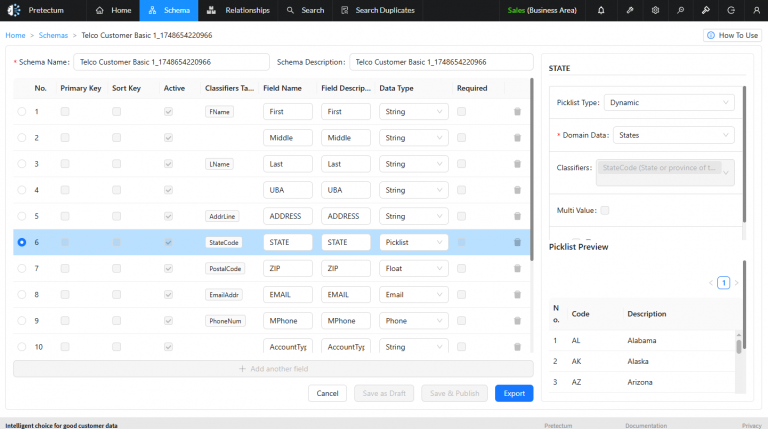
Task: Click the Documentation footer link
Action: tap(646, 426)
